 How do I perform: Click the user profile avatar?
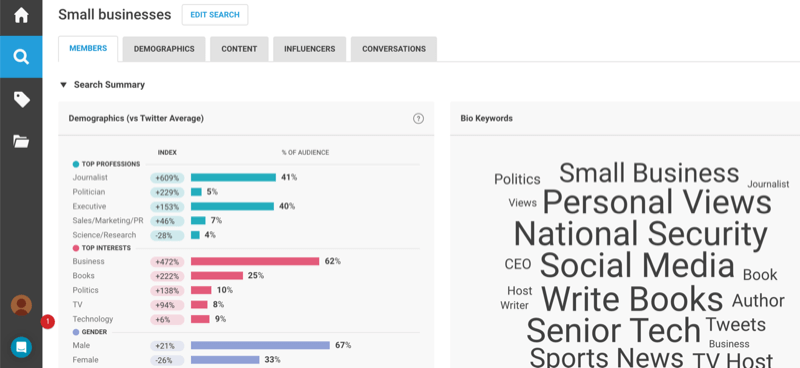click(21, 305)
